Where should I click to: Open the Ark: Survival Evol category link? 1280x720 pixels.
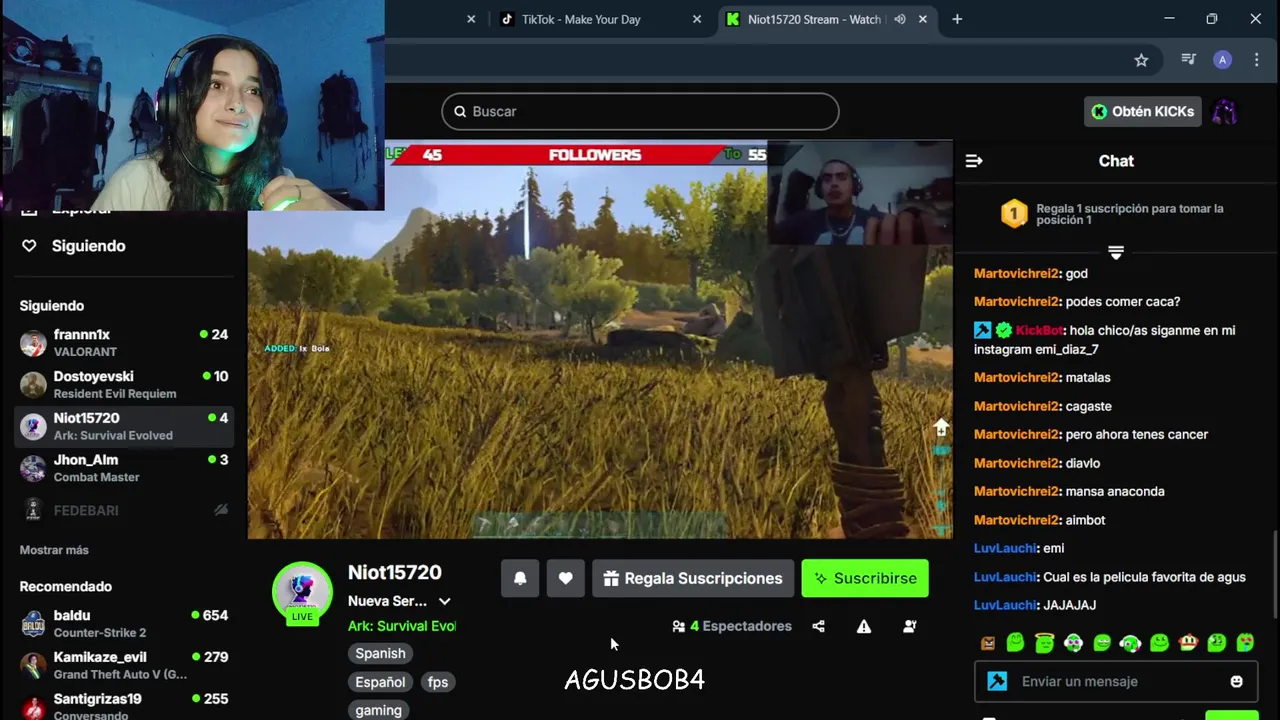coord(402,626)
